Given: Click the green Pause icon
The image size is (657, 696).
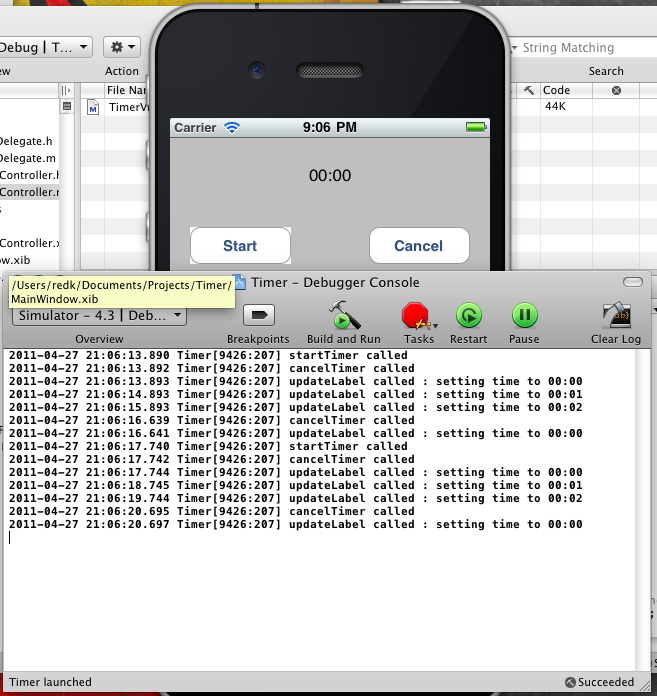Looking at the screenshot, I should (x=525, y=315).
